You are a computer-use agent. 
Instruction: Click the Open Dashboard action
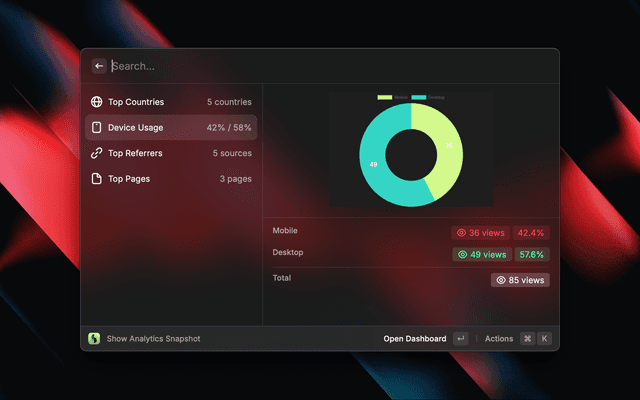(x=414, y=339)
